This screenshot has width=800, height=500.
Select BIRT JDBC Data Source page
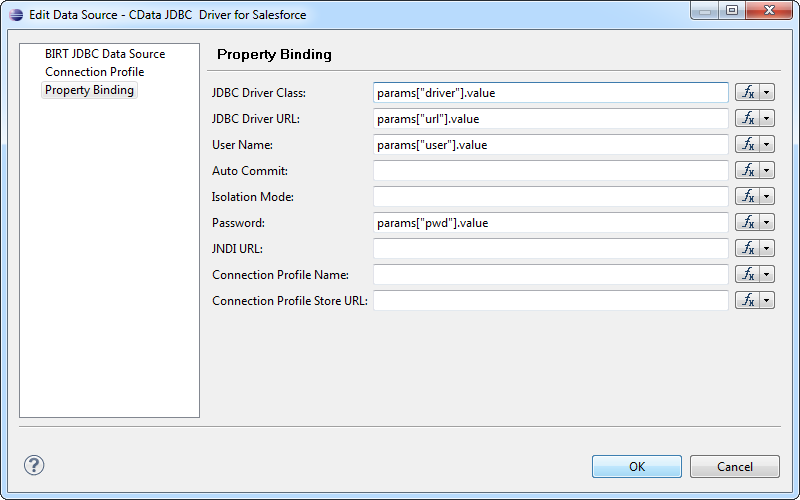tap(105, 54)
